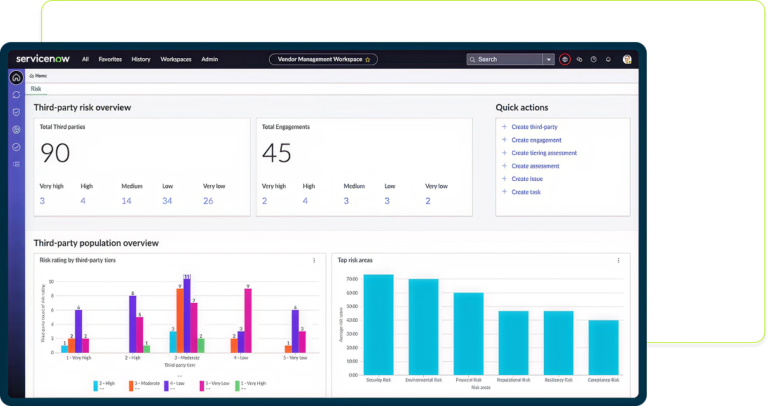Click the ServiceNow logo
768x406 pixels.
click(x=43, y=59)
